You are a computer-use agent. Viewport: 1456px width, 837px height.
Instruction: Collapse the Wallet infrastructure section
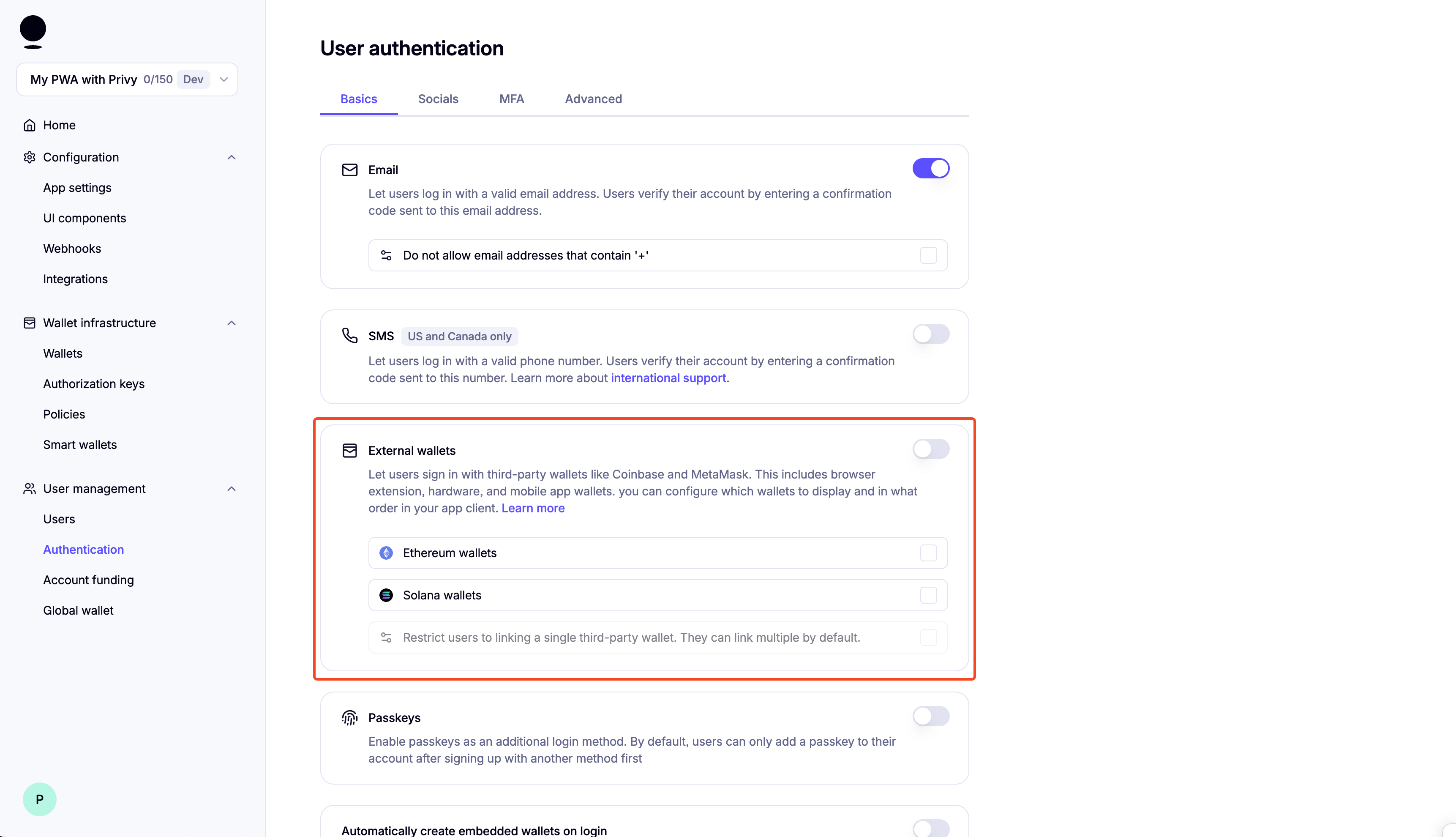232,323
